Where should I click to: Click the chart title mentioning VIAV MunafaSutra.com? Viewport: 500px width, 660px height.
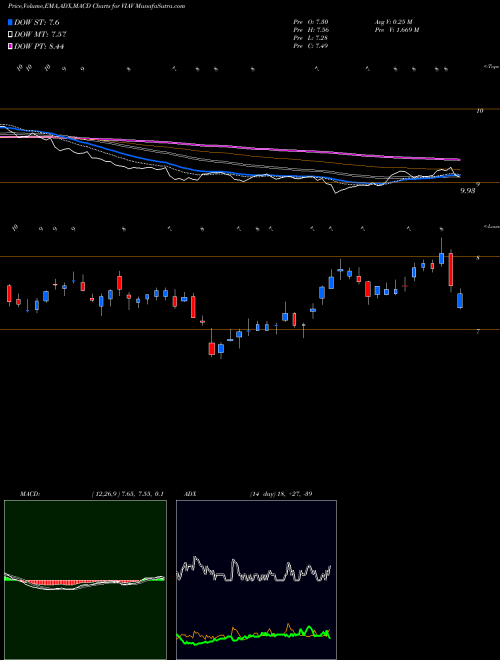pos(96,6)
